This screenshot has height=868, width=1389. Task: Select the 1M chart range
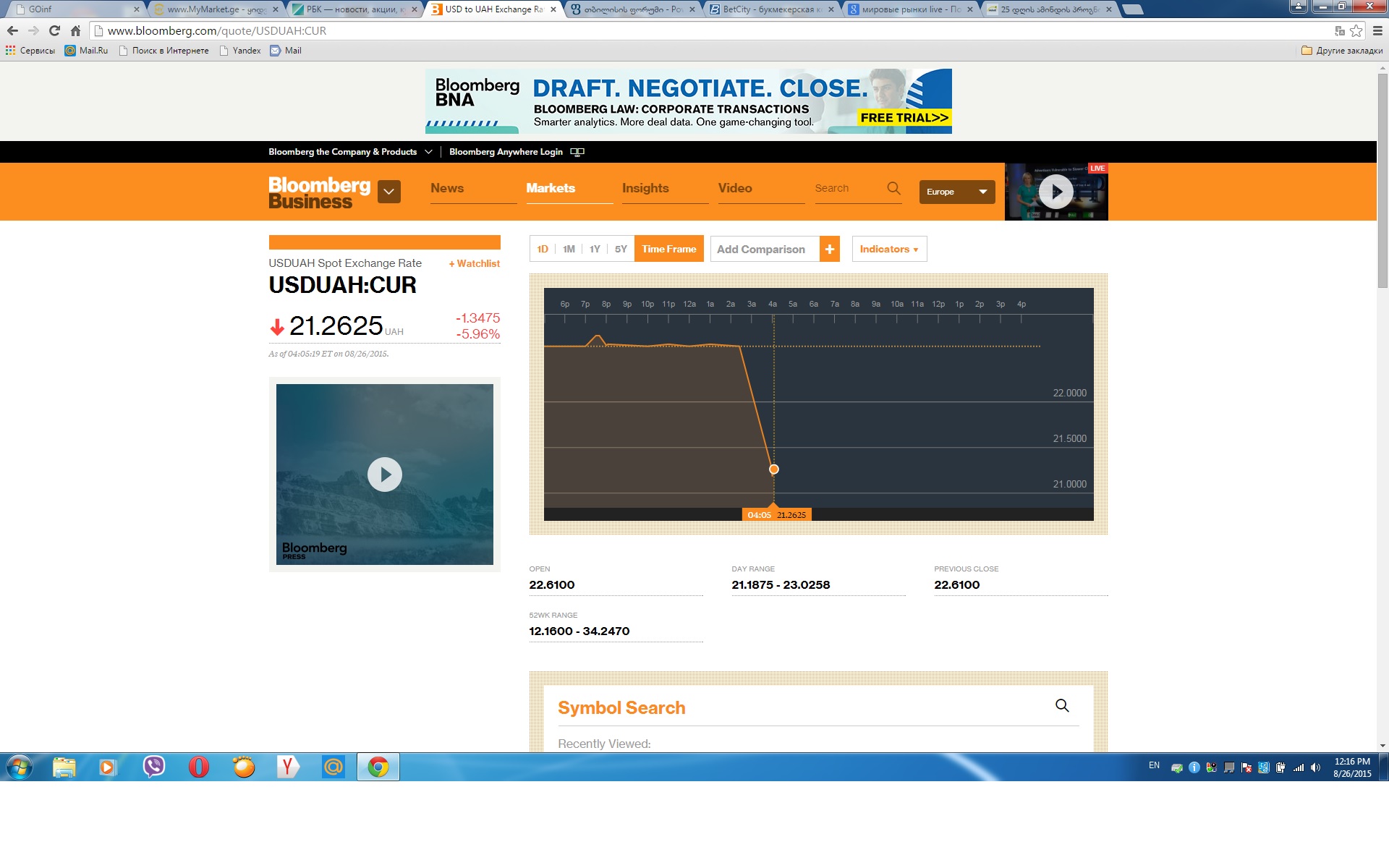[569, 249]
